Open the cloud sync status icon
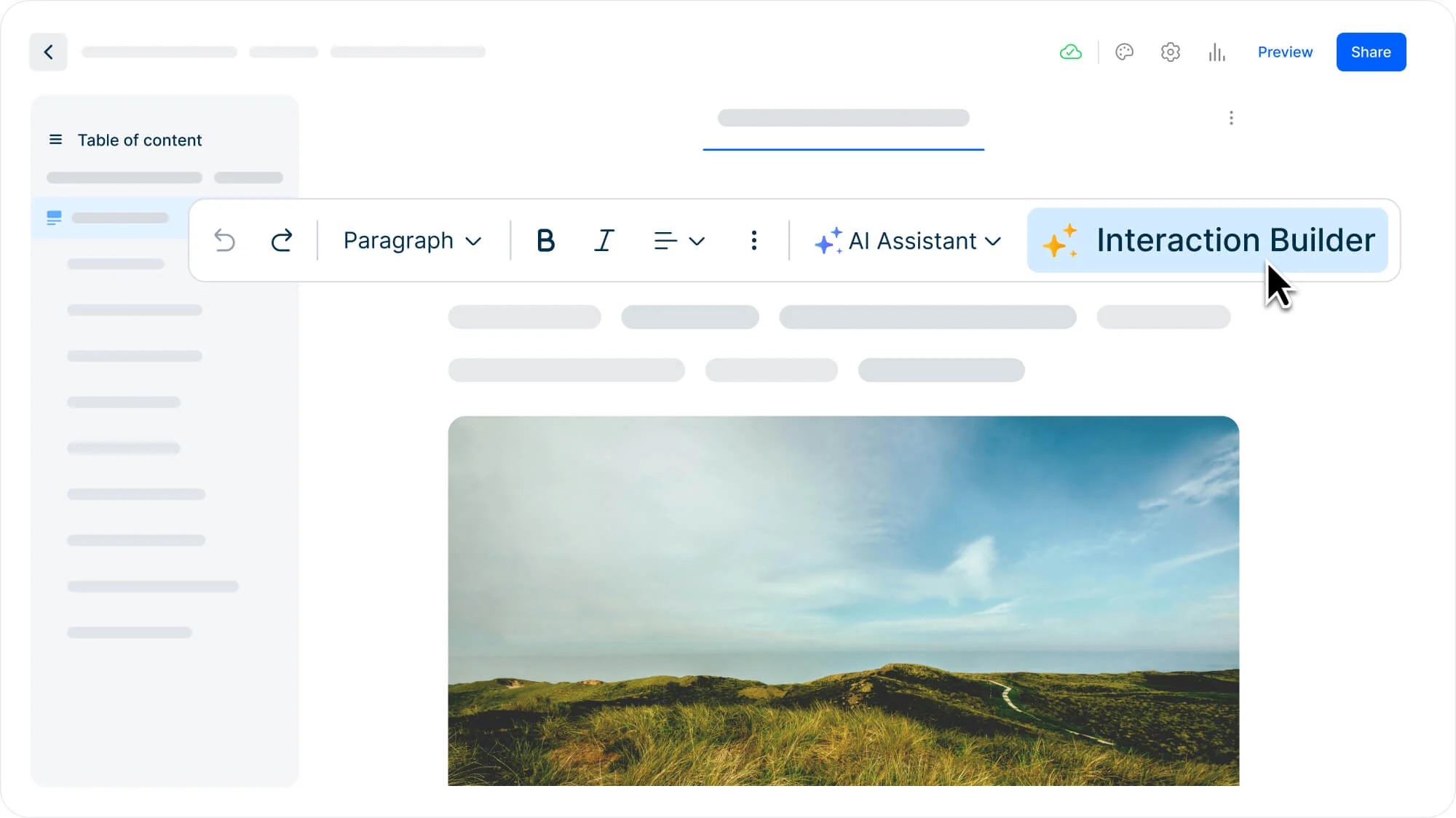This screenshot has height=818, width=1456. pyautogui.click(x=1070, y=52)
